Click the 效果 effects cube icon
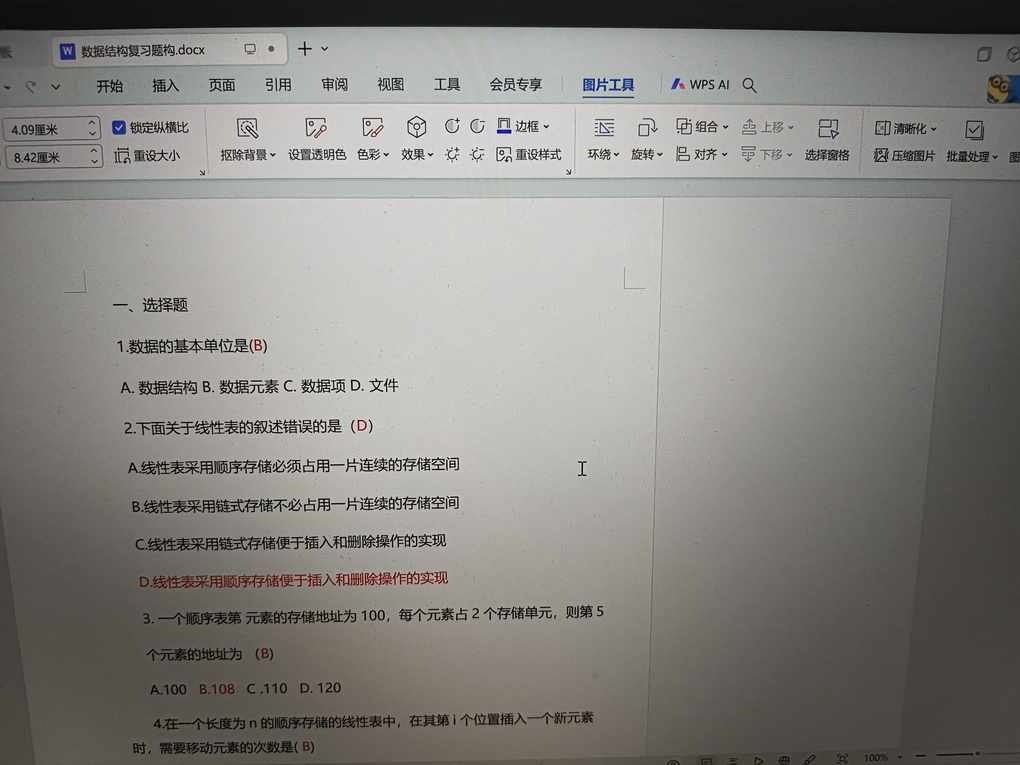The image size is (1020, 765). pos(416,127)
